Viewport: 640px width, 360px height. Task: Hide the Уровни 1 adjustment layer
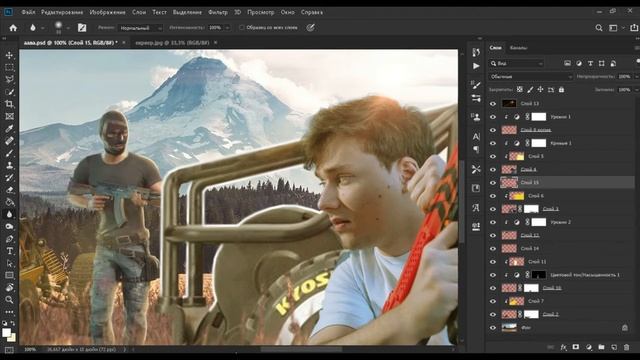pyautogui.click(x=493, y=117)
